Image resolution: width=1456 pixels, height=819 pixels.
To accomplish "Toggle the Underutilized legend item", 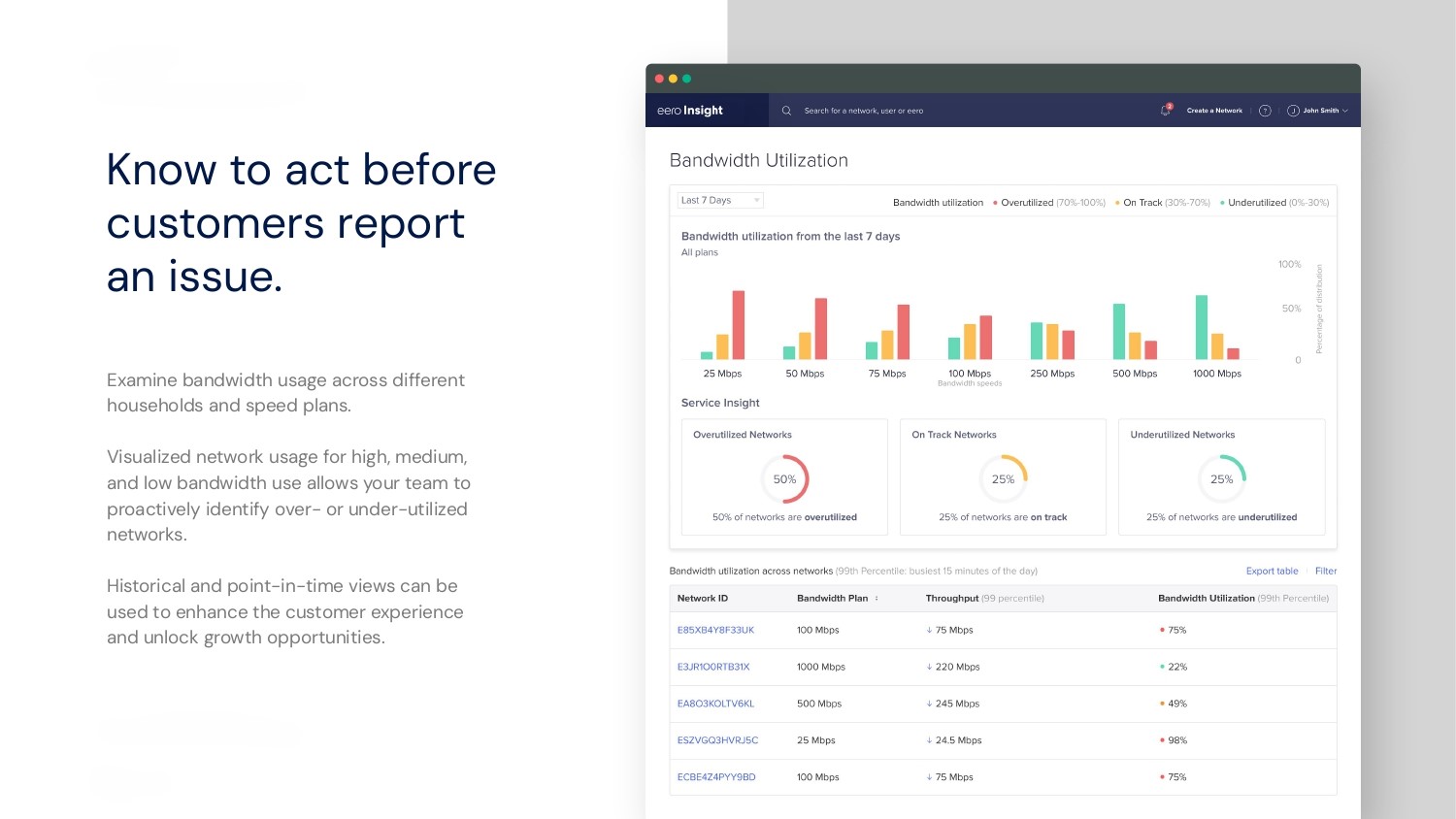I will point(1274,203).
